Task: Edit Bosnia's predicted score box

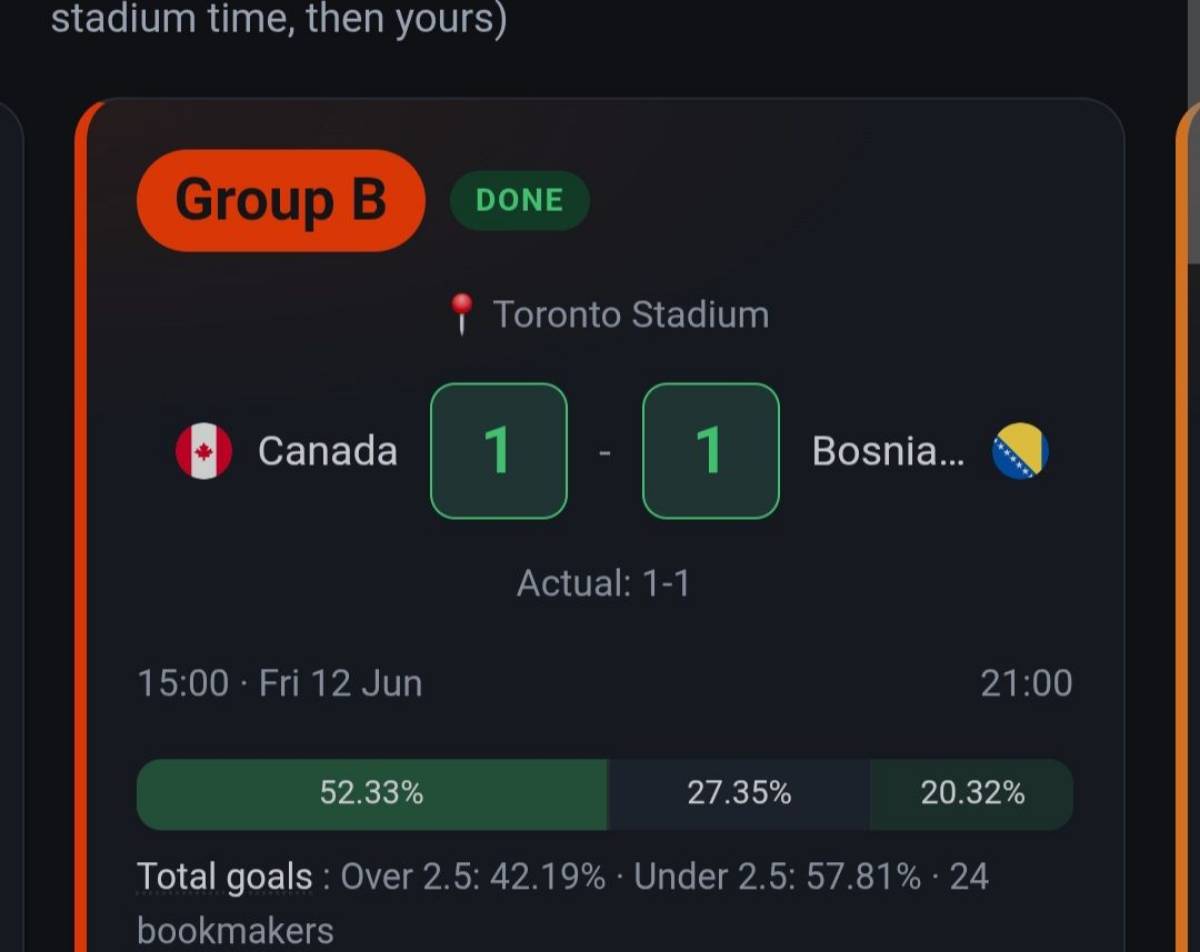Action: point(710,451)
